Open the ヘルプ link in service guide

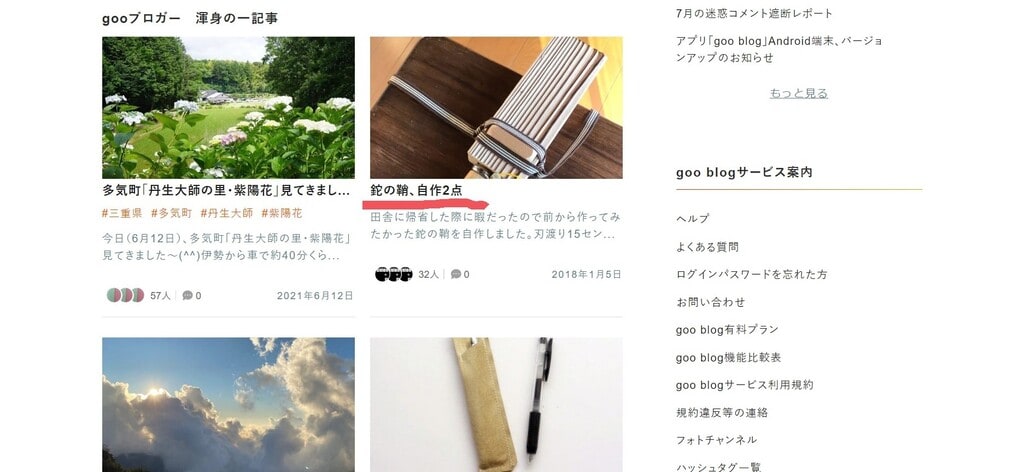[x=693, y=219]
